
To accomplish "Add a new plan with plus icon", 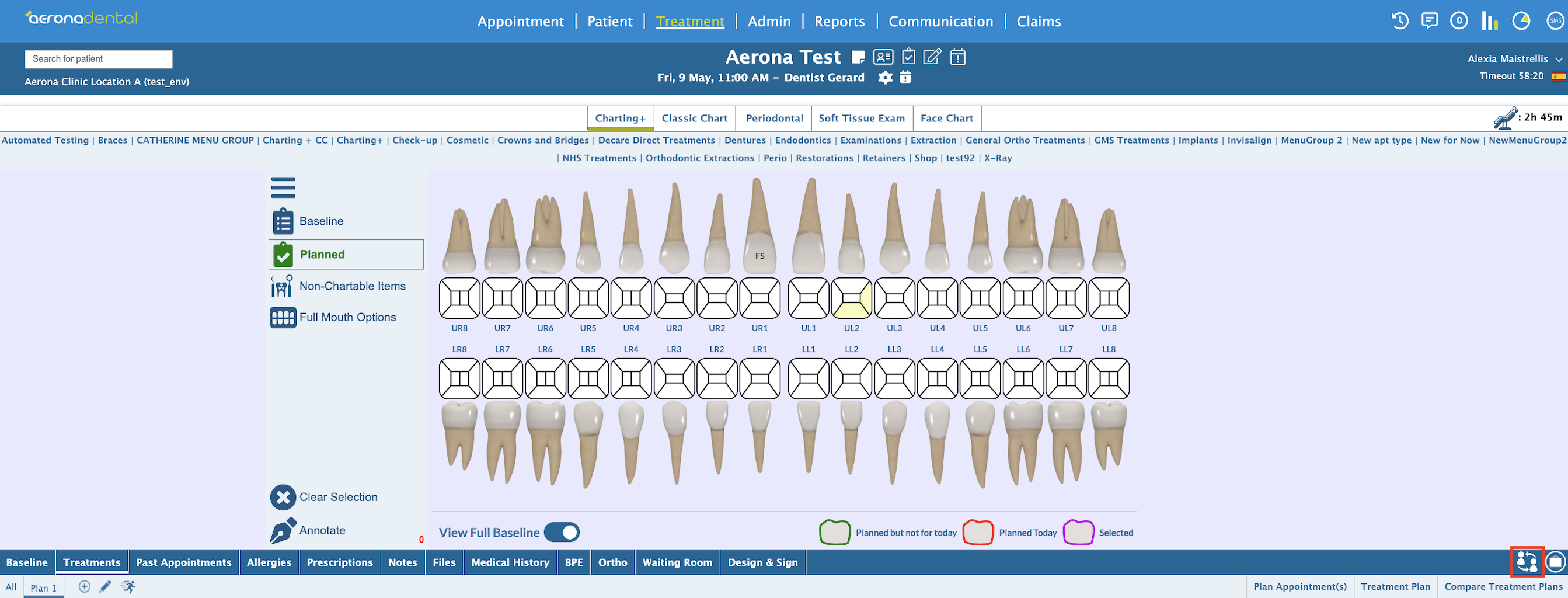I will [x=85, y=586].
